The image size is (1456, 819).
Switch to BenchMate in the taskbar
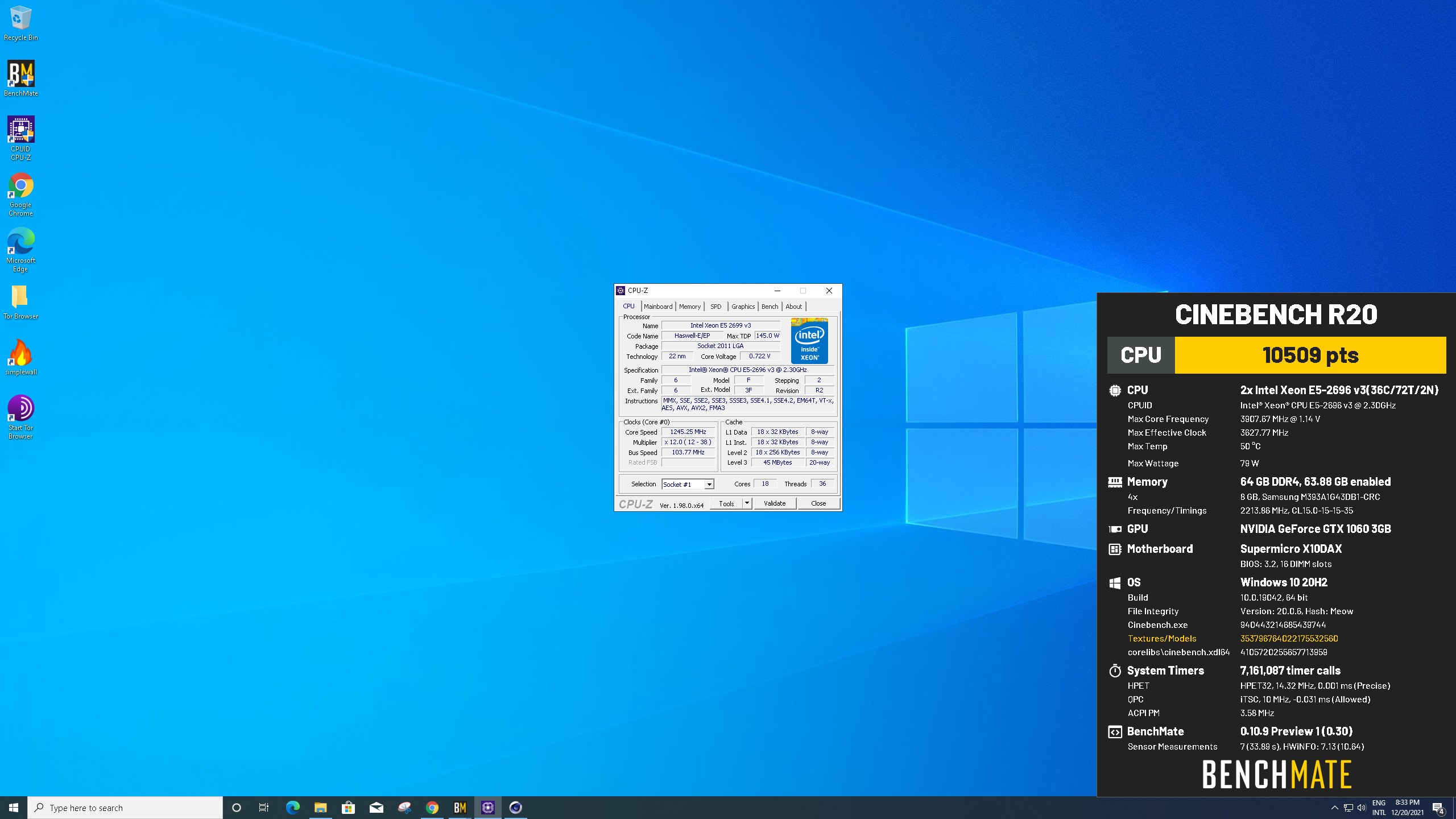click(x=460, y=808)
